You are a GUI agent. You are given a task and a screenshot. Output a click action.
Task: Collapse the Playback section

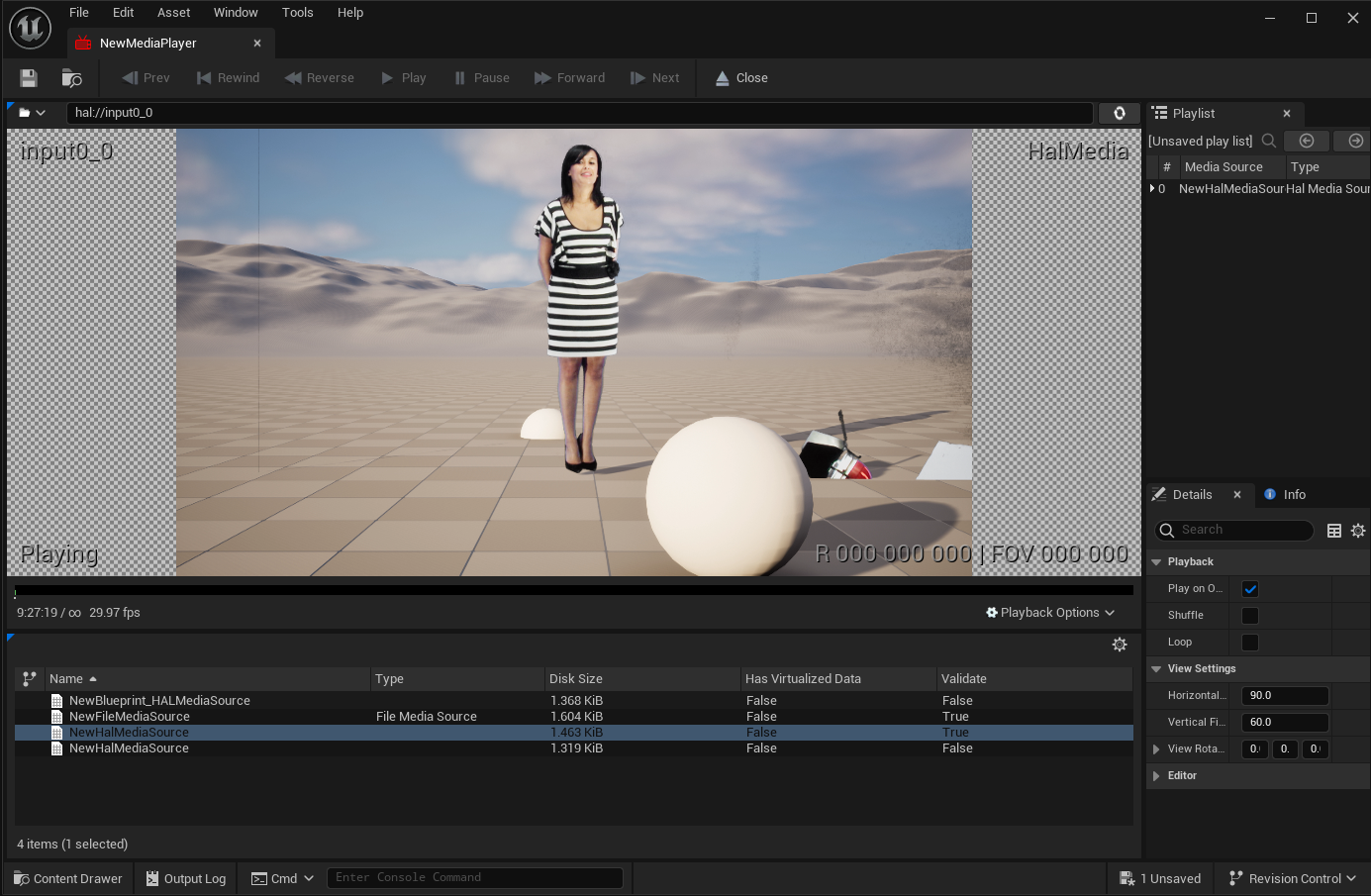click(x=1156, y=562)
